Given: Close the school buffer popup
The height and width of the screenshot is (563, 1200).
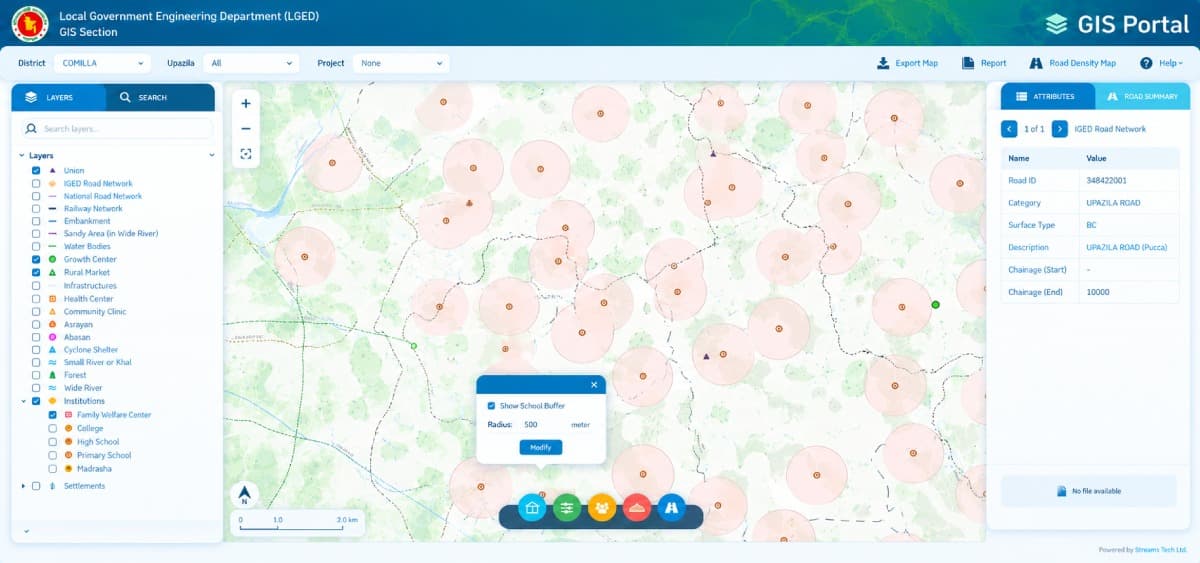Looking at the screenshot, I should click(594, 384).
